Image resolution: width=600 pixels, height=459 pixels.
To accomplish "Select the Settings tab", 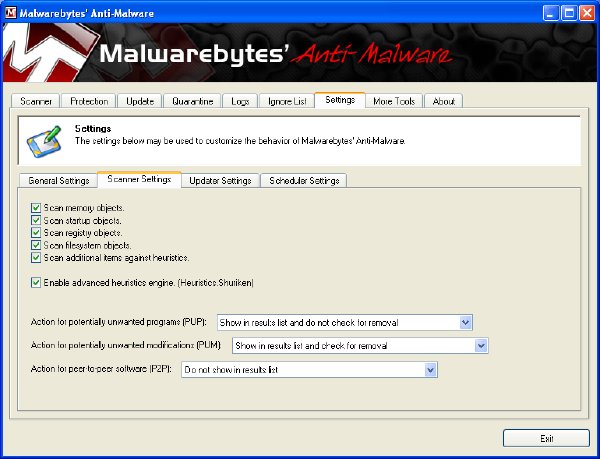I will click(340, 100).
